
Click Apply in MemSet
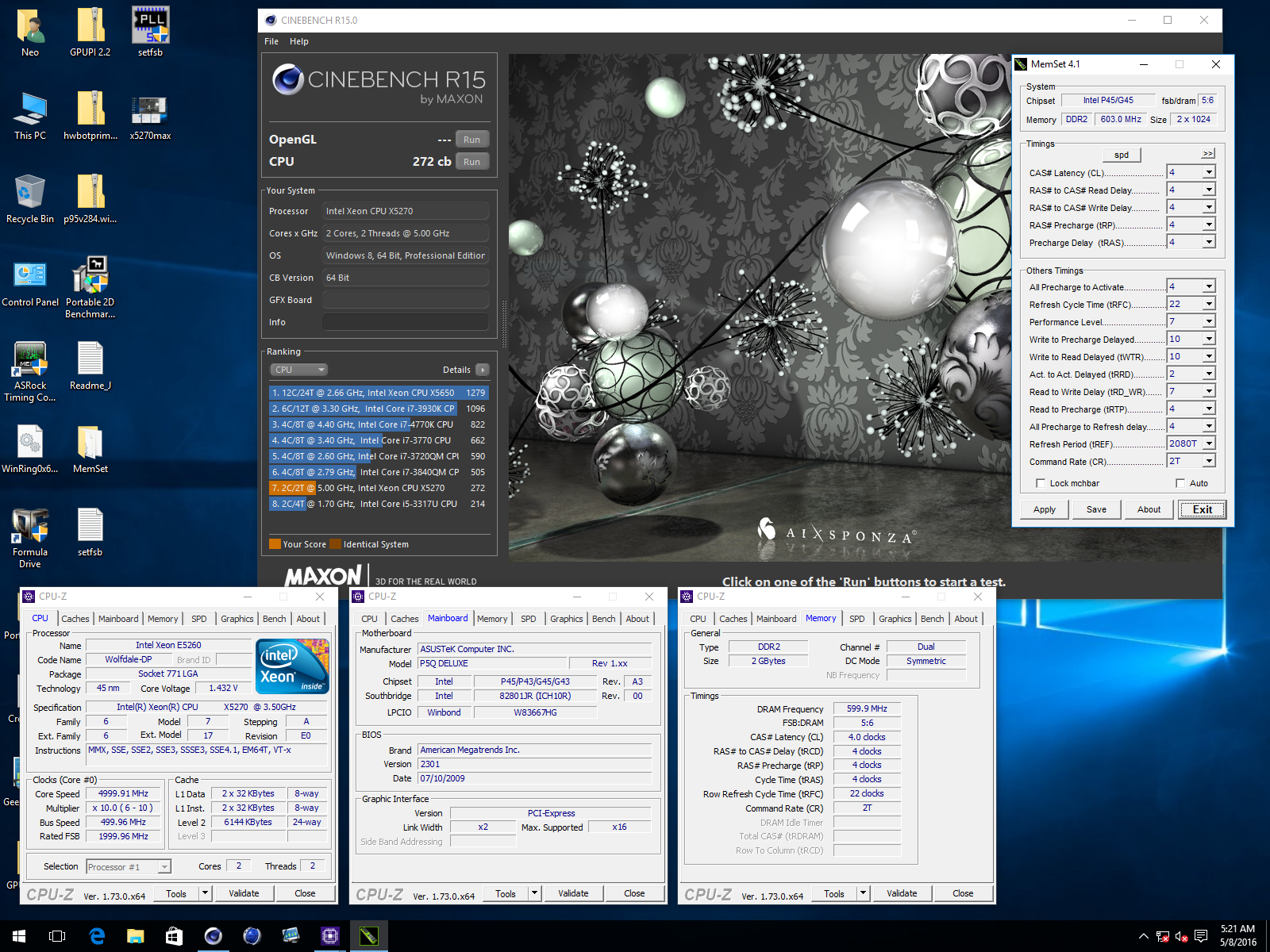click(x=1045, y=509)
